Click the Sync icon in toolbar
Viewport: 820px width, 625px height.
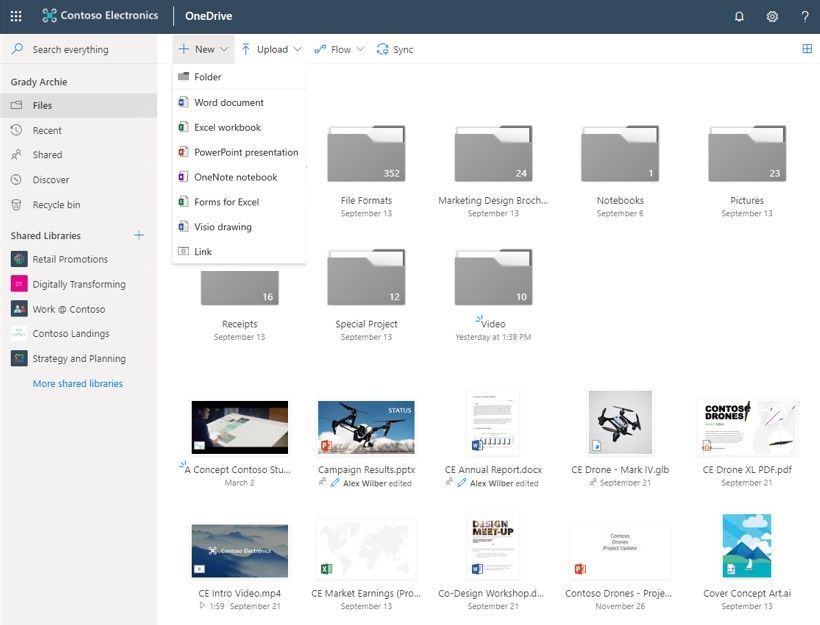tap(382, 49)
